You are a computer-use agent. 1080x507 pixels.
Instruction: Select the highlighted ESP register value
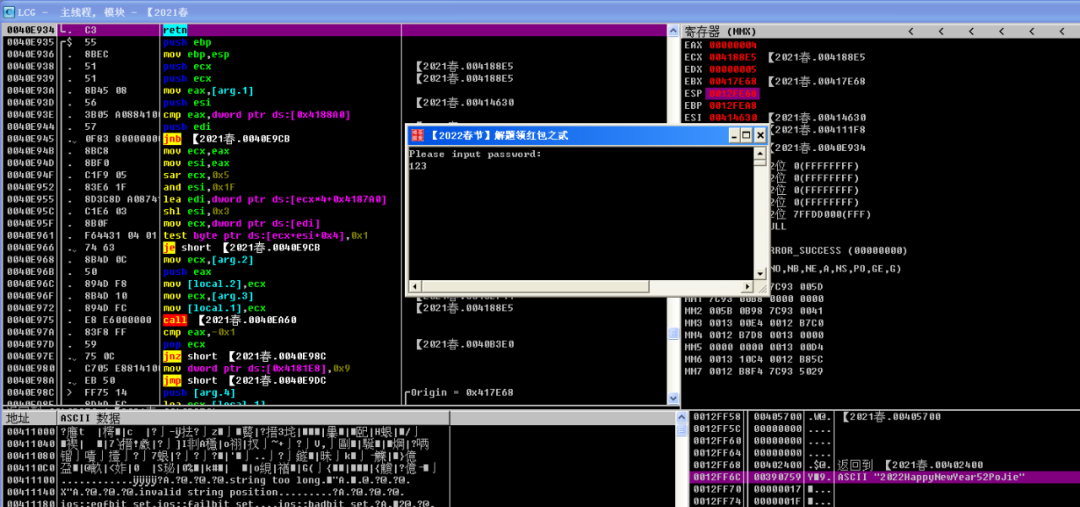733,93
